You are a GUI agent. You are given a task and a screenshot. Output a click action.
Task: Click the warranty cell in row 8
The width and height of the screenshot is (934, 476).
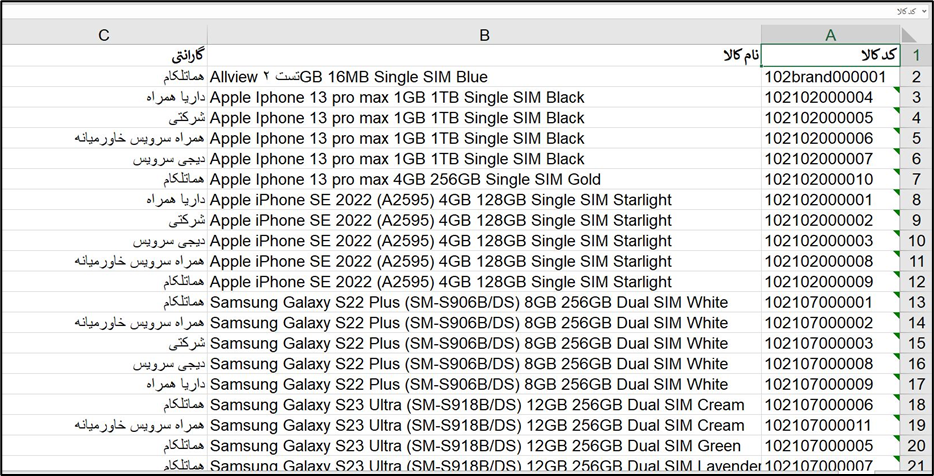104,200
